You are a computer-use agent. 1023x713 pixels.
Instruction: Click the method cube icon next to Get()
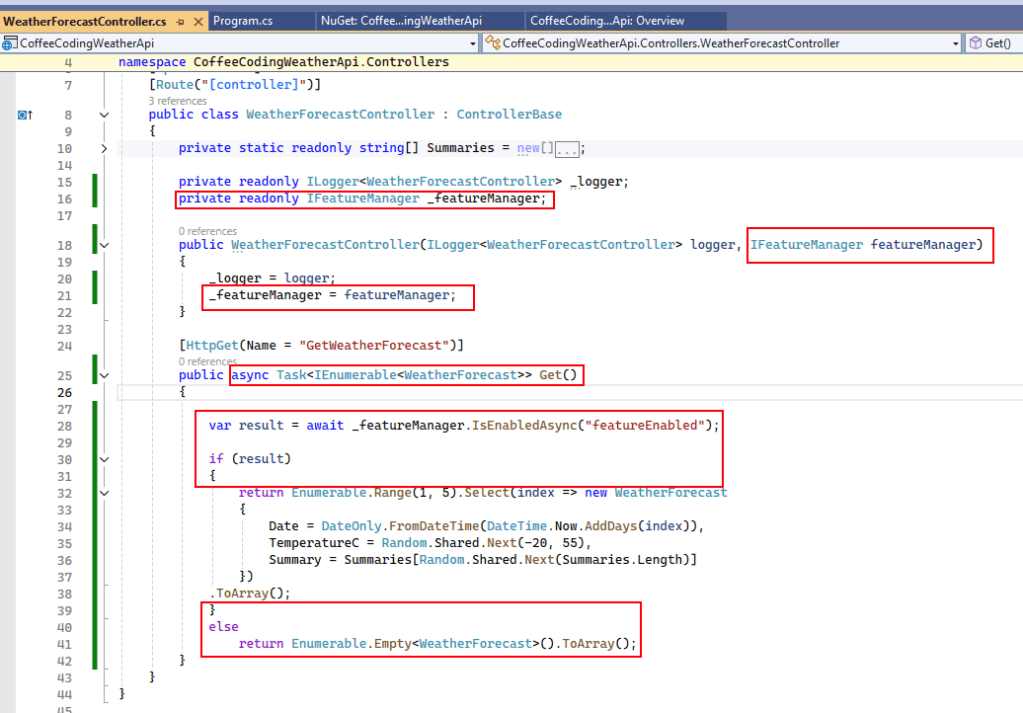tap(976, 43)
